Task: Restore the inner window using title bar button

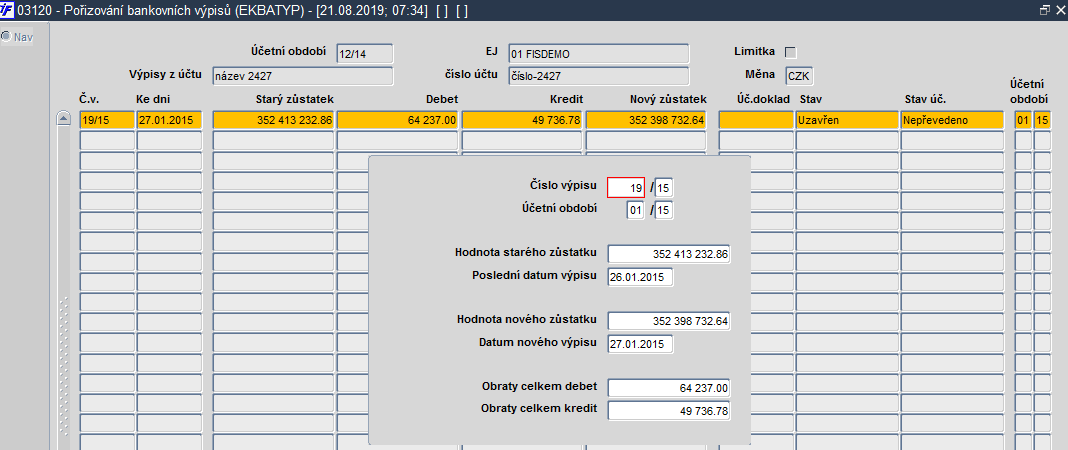Action: pos(1045,10)
